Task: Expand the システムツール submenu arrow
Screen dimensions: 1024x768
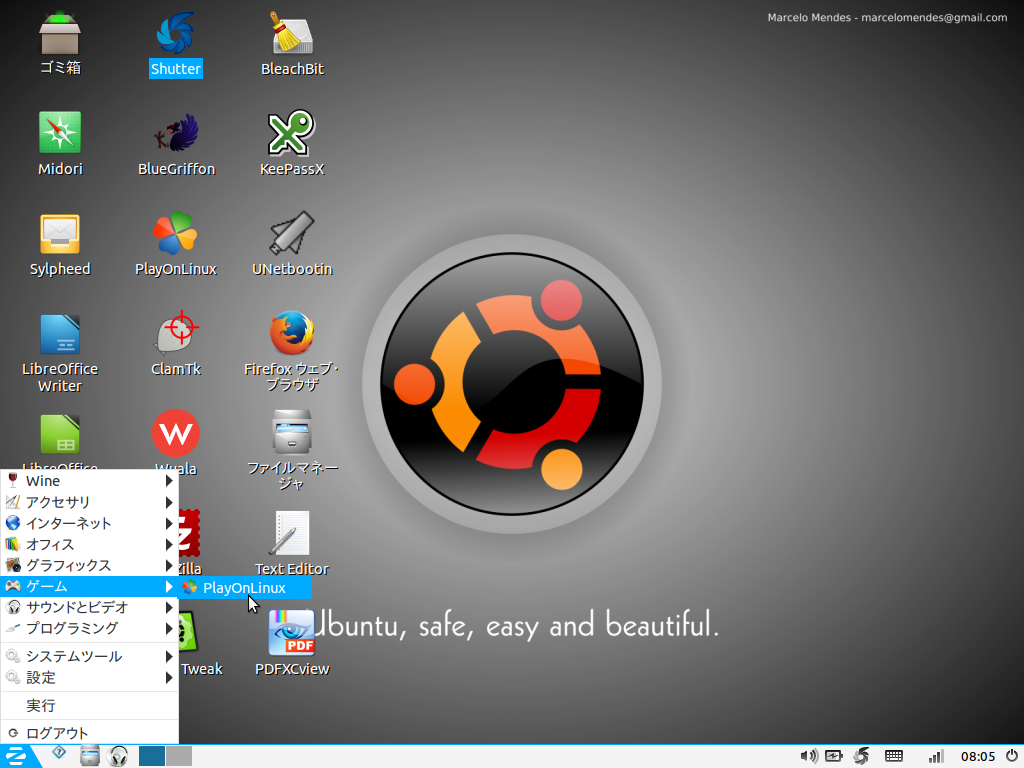Action: click(168, 656)
